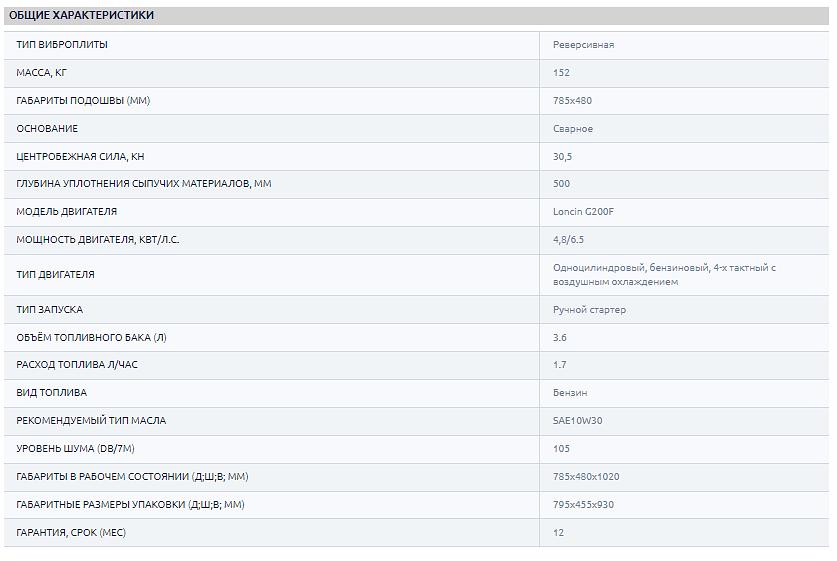
Task: Select the «Объём топливного бака (л)» label
Action: point(91,338)
